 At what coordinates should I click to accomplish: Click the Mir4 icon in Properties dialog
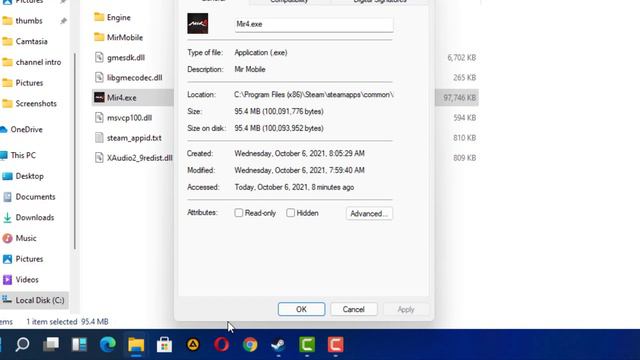198,23
